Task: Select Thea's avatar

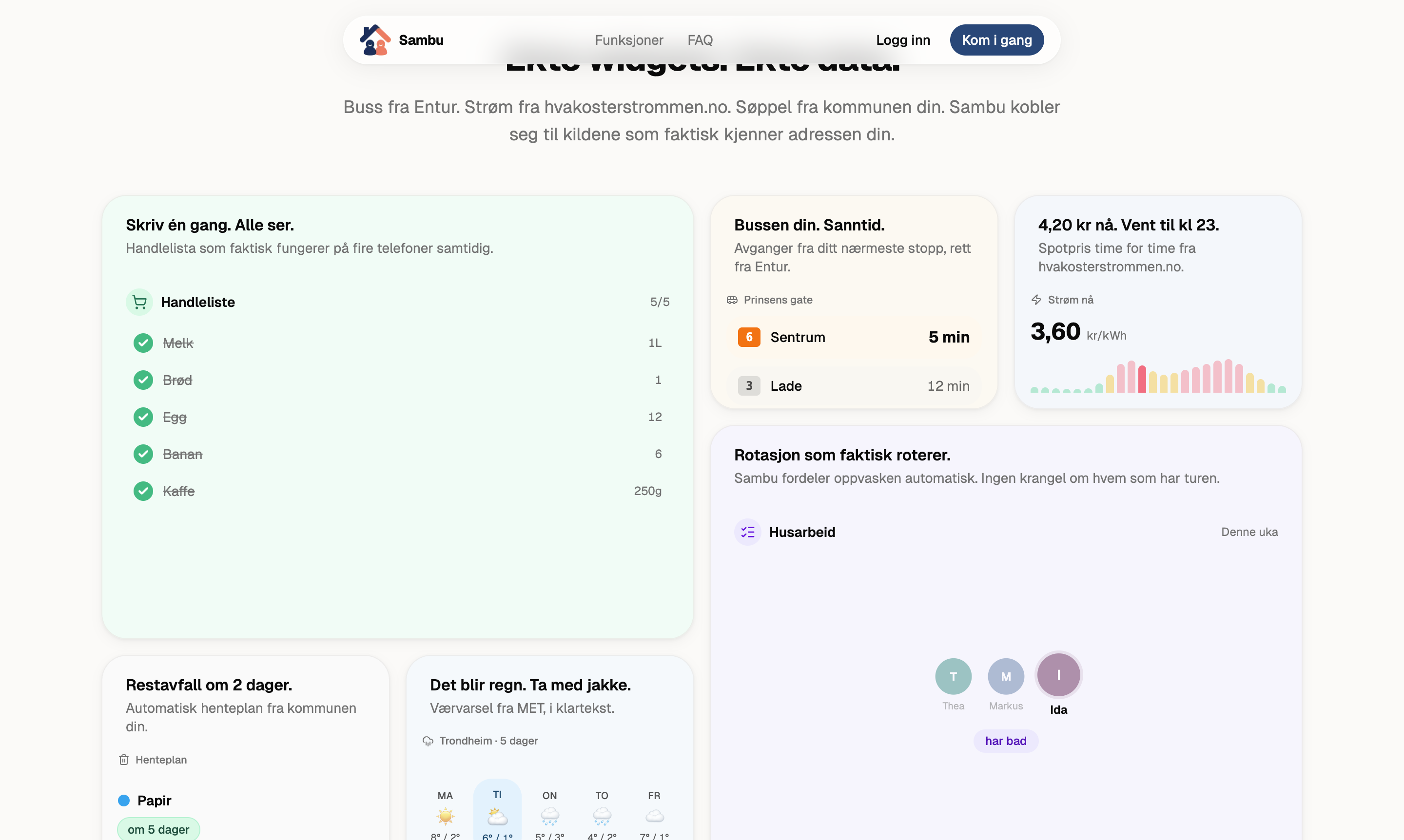Action: point(953,676)
